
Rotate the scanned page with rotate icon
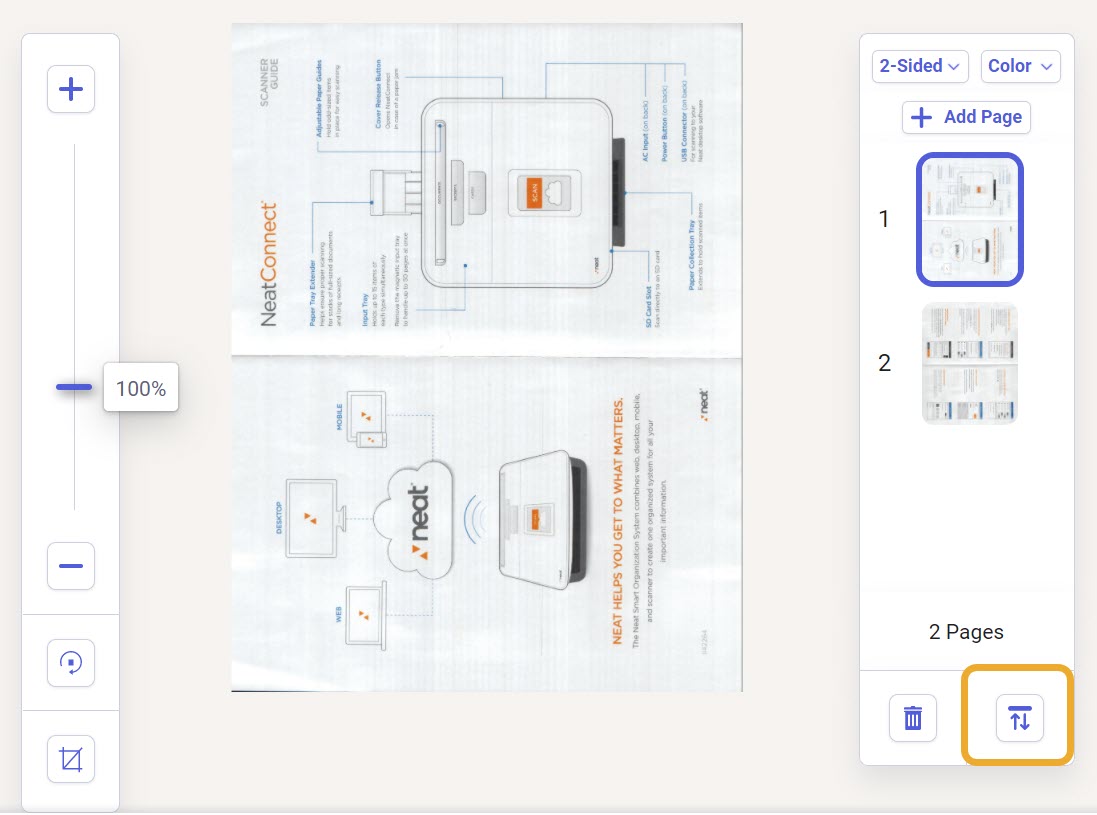tap(71, 662)
